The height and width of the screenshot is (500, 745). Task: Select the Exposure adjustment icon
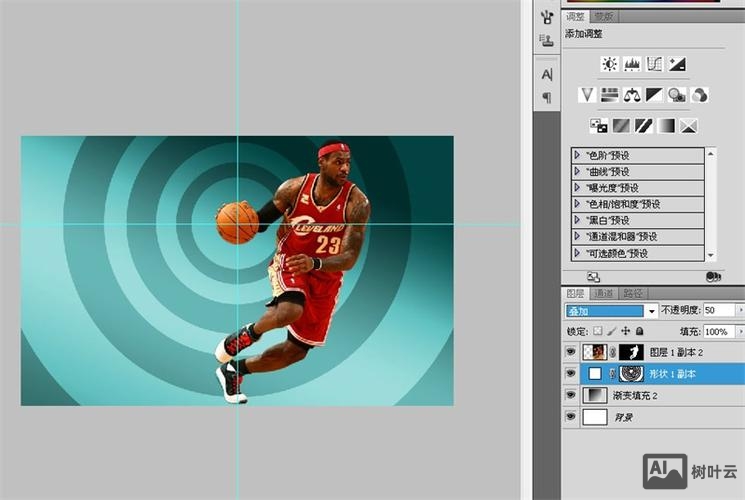point(678,64)
